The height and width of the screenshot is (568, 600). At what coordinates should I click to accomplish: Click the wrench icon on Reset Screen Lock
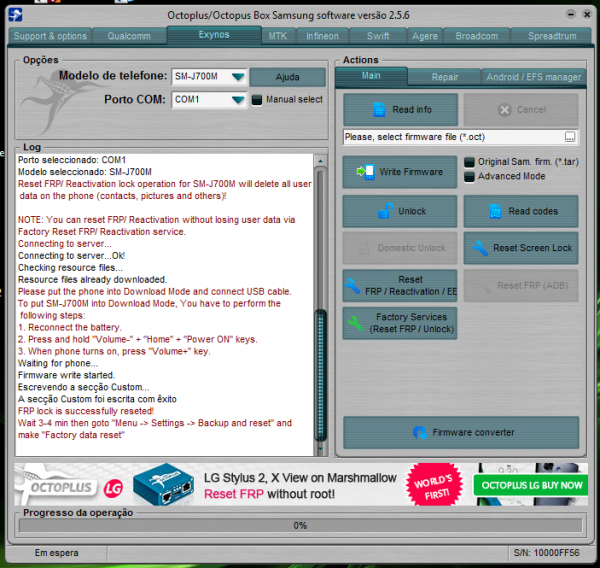[x=480, y=248]
